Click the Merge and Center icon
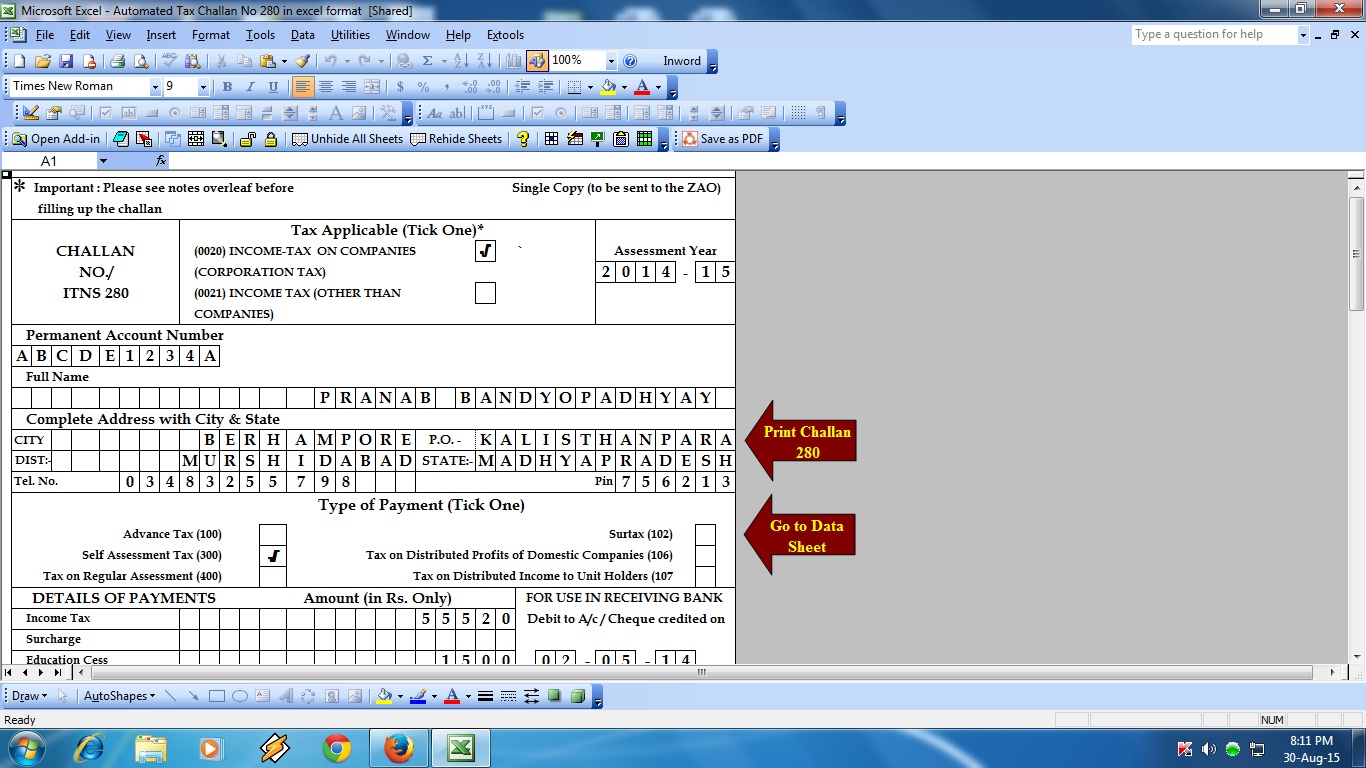Image resolution: width=1366 pixels, height=768 pixels. click(x=372, y=87)
